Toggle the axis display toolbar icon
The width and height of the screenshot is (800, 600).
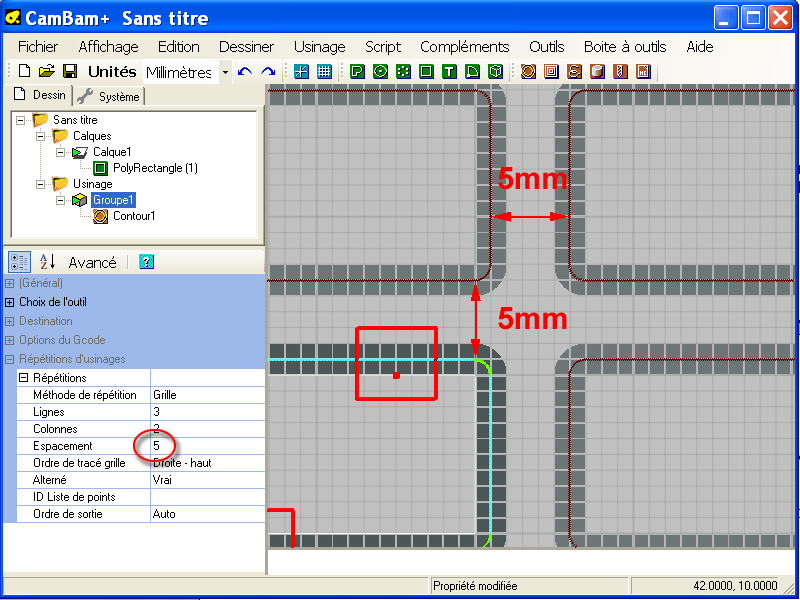pos(302,71)
